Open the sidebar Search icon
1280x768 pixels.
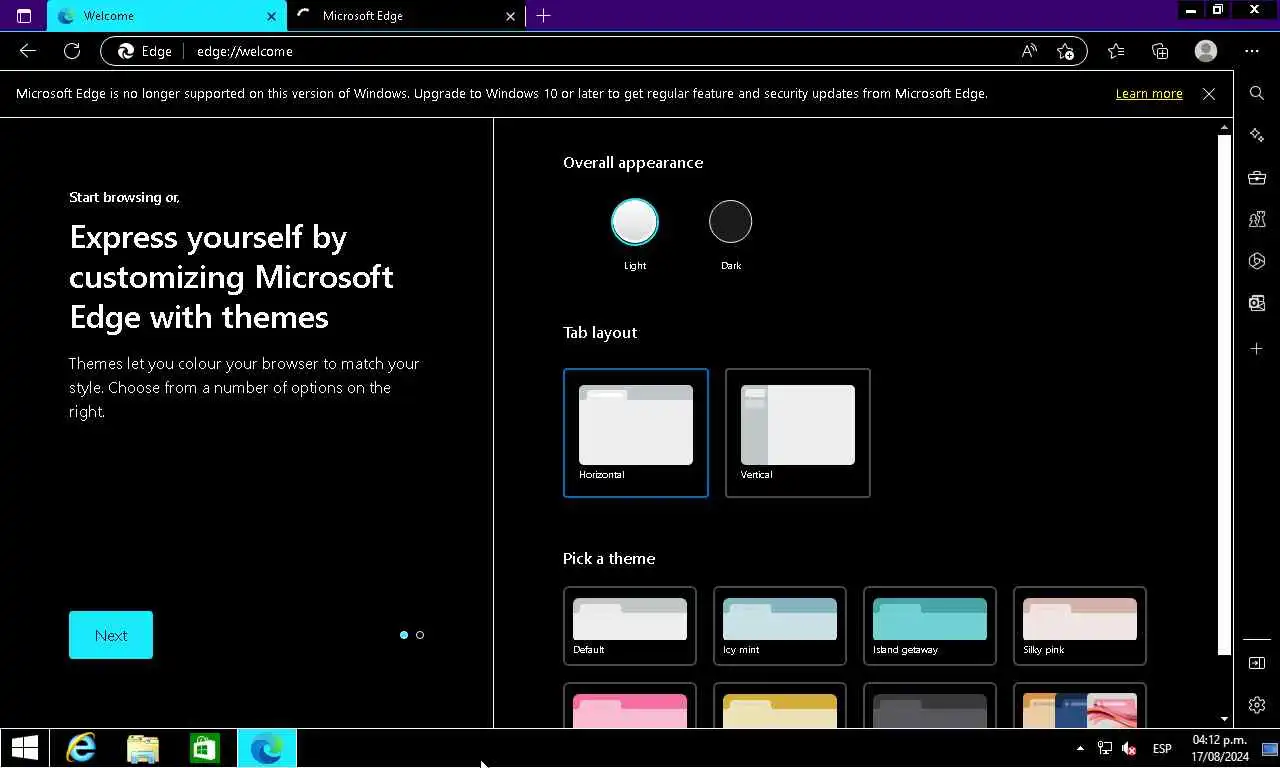click(x=1257, y=93)
